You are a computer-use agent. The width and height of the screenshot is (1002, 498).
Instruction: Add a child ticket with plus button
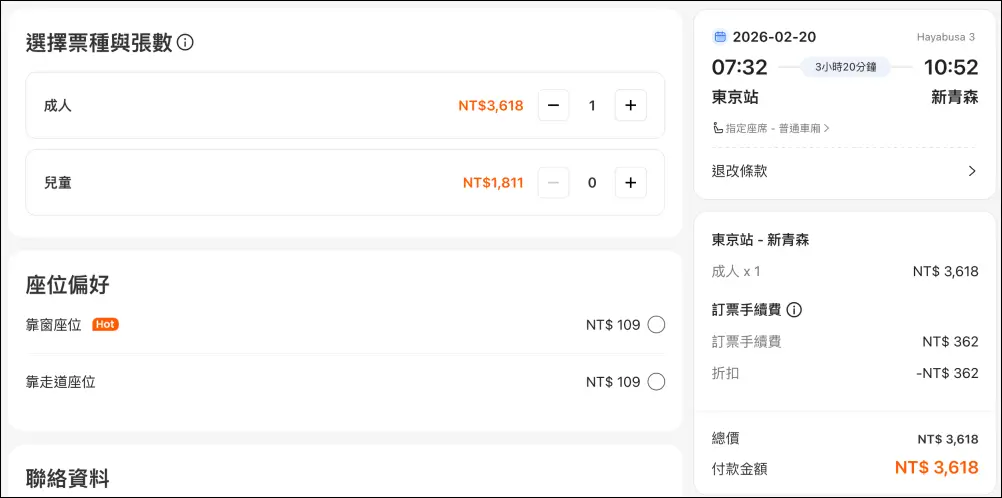(x=630, y=183)
